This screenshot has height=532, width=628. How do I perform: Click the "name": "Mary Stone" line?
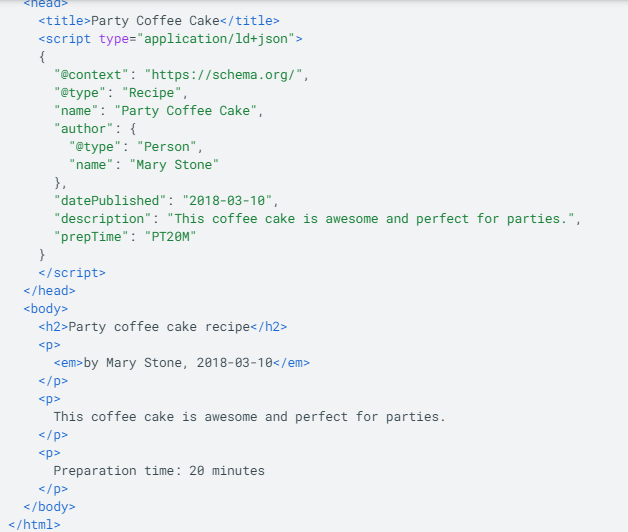click(144, 165)
